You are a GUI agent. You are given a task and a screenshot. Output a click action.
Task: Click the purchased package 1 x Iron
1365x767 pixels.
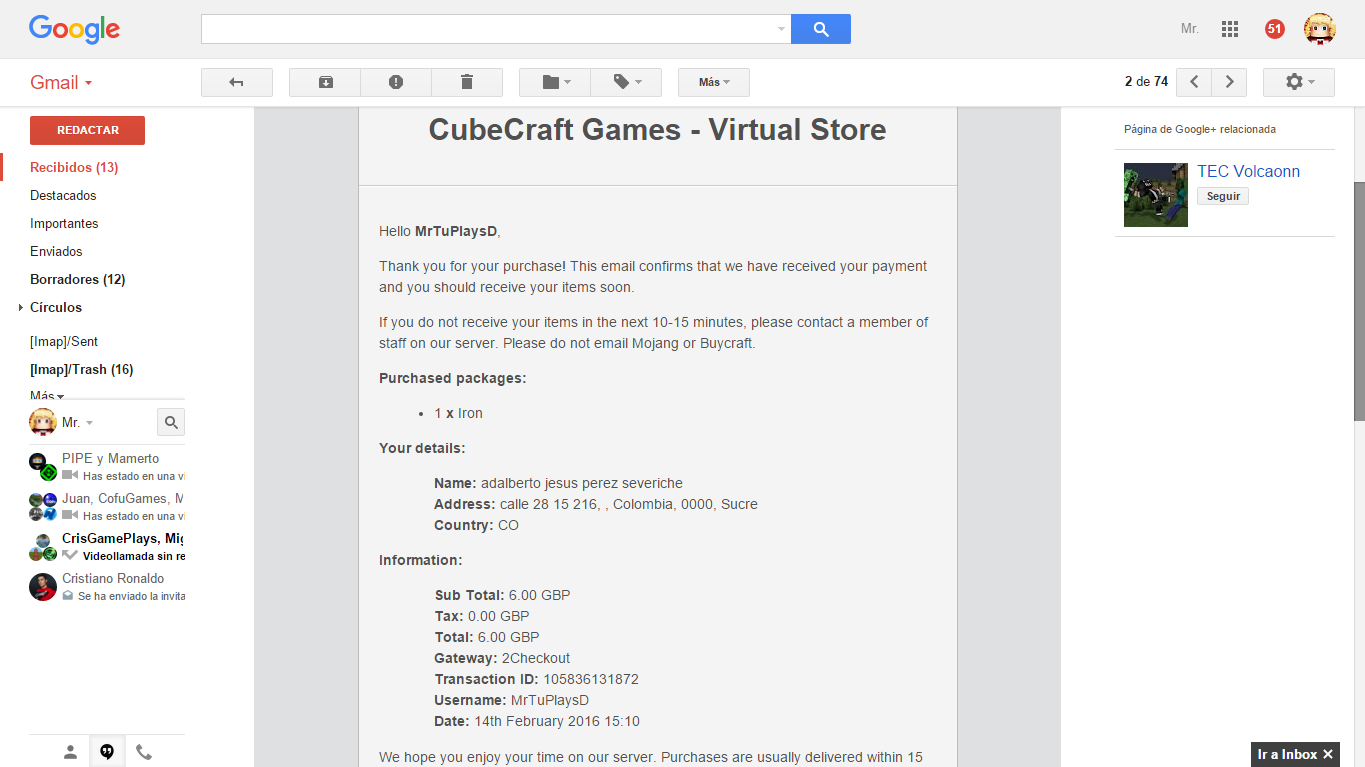coord(458,413)
